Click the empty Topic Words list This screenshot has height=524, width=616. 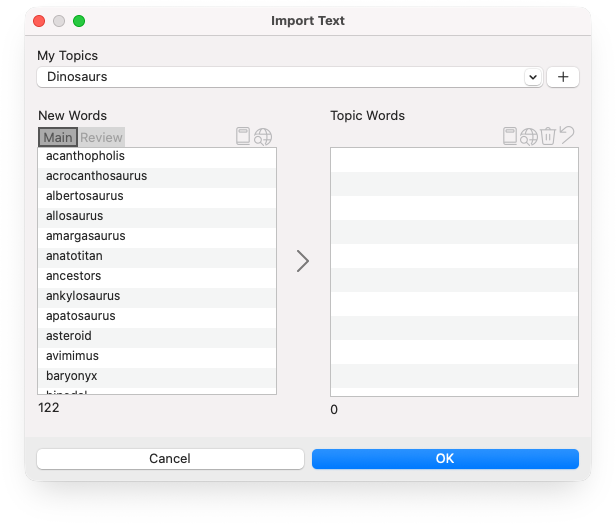click(454, 272)
